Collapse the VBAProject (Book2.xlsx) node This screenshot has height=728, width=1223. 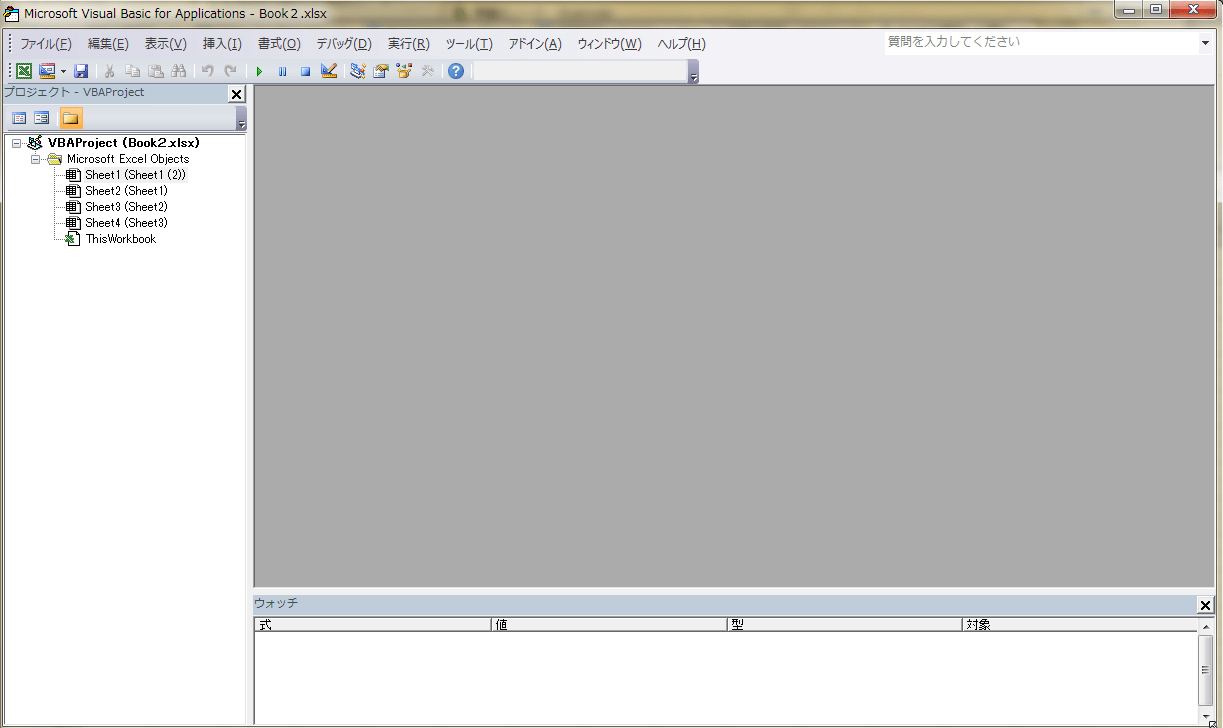tap(17, 143)
